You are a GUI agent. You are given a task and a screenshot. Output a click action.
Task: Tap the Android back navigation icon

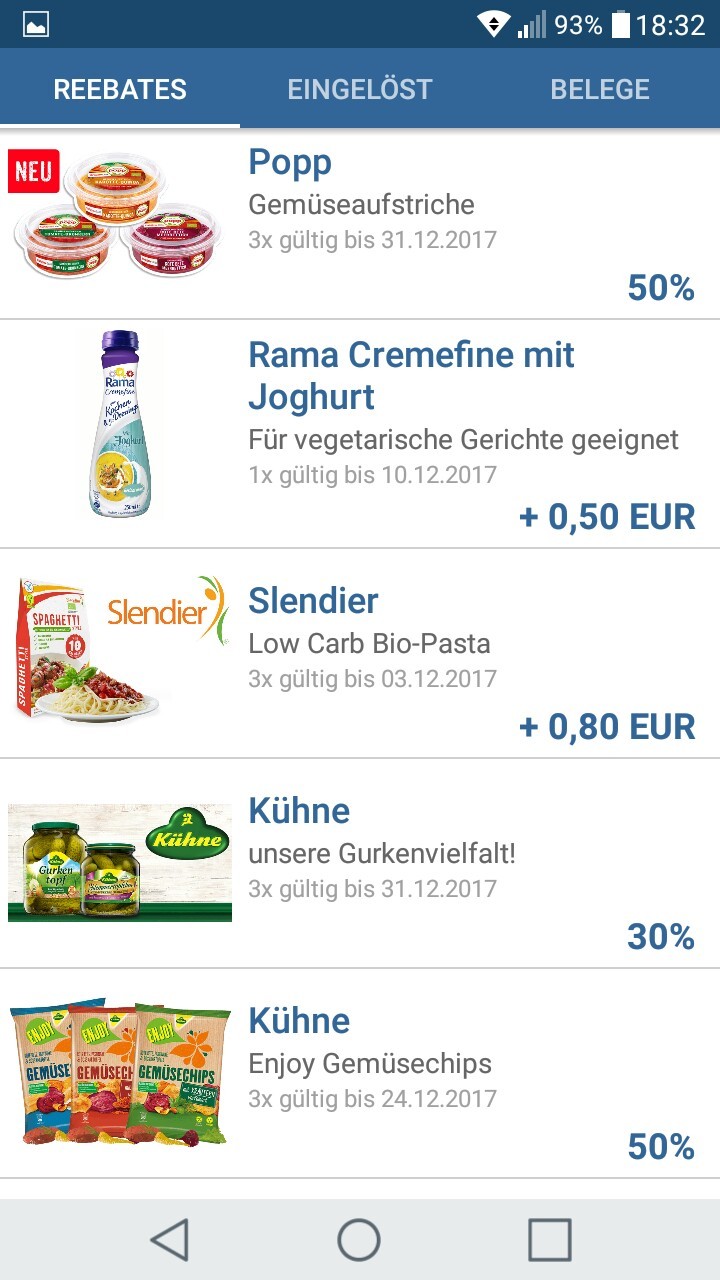169,1240
